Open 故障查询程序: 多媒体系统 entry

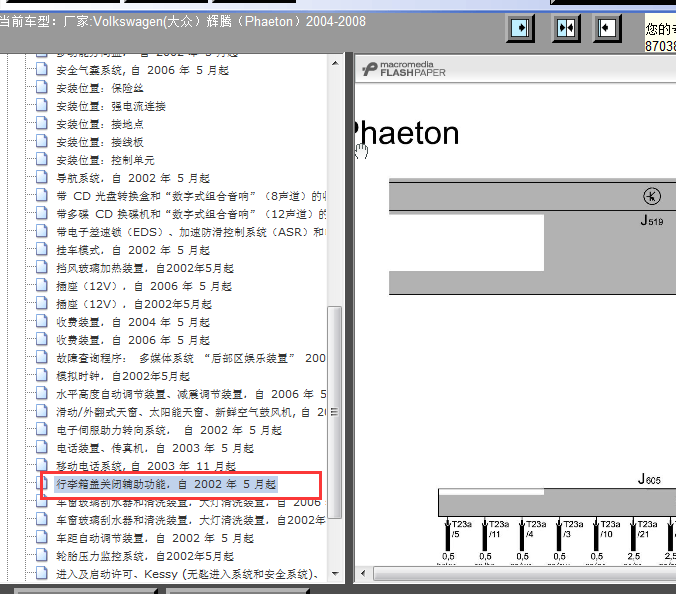point(191,358)
